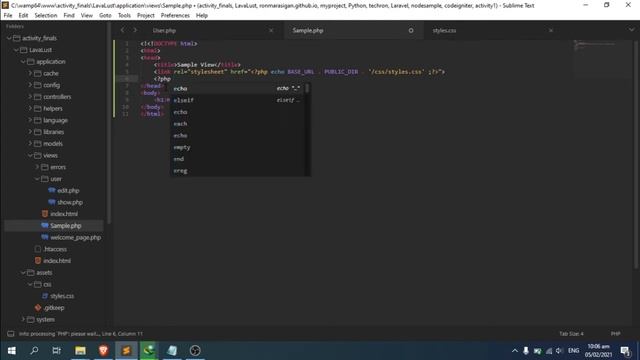Open show.php in the sidebar
The width and height of the screenshot is (640, 360).
[70, 202]
